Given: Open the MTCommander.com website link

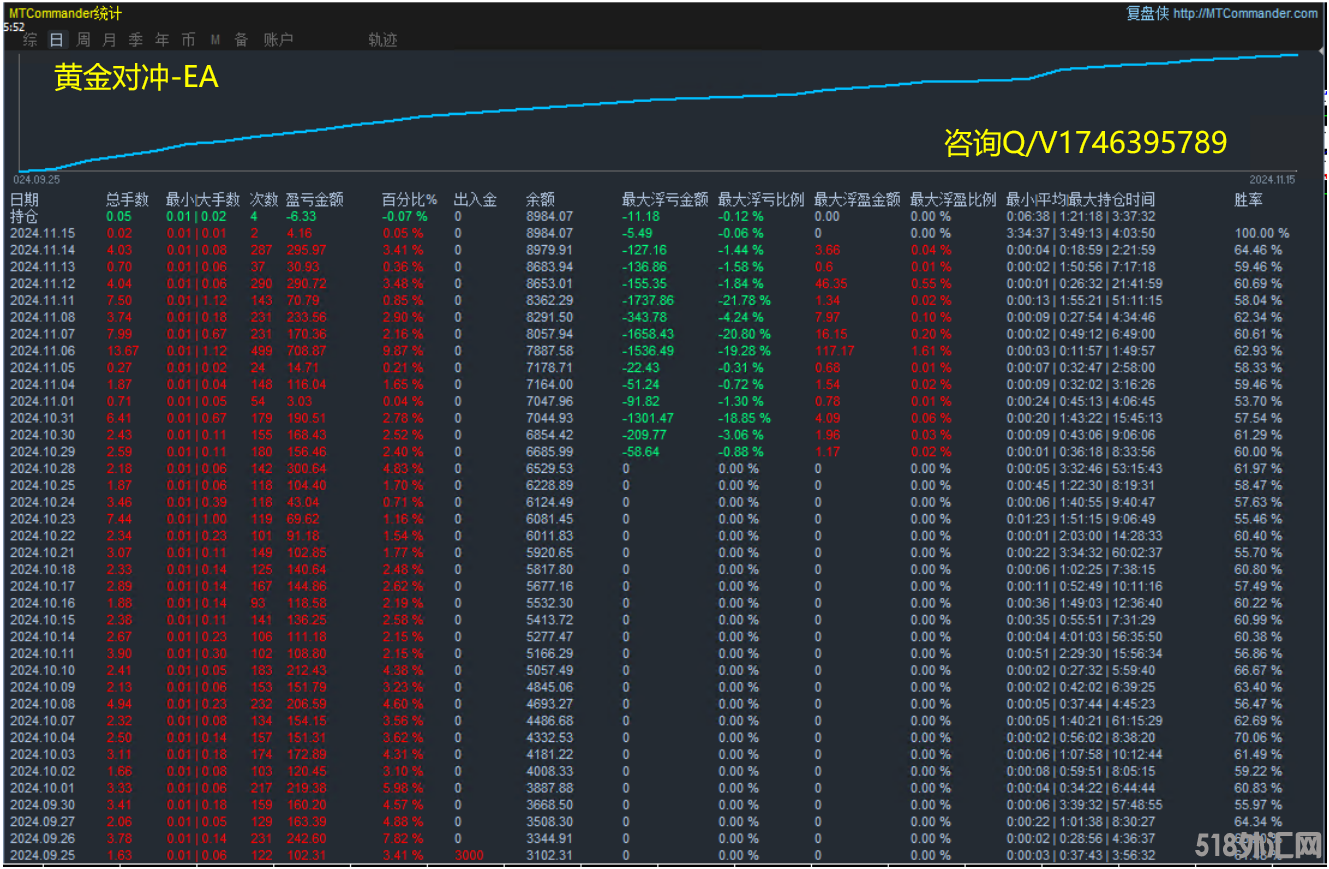Looking at the screenshot, I should click(x=1245, y=13).
